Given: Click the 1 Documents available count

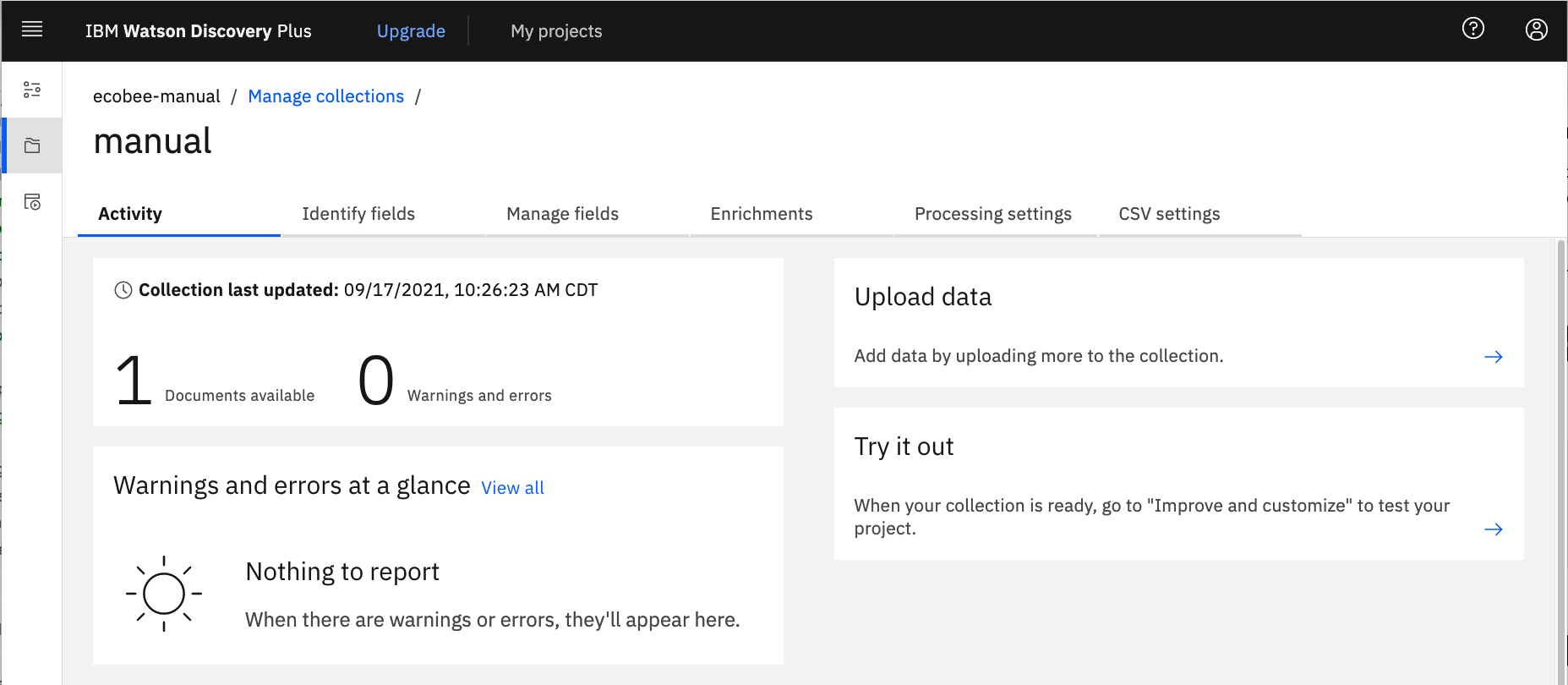Looking at the screenshot, I should click(x=215, y=381).
